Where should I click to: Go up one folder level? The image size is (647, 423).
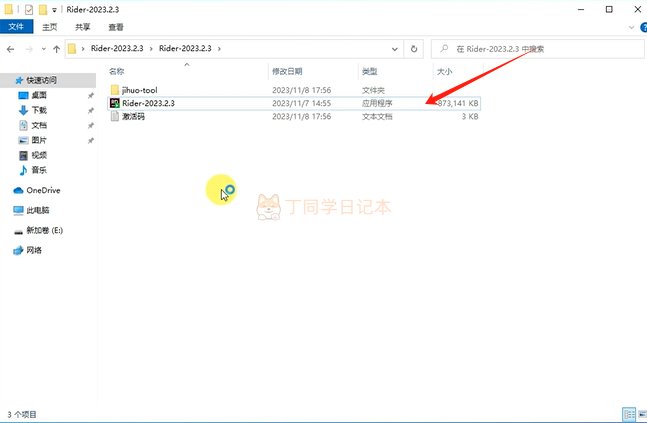click(57, 49)
